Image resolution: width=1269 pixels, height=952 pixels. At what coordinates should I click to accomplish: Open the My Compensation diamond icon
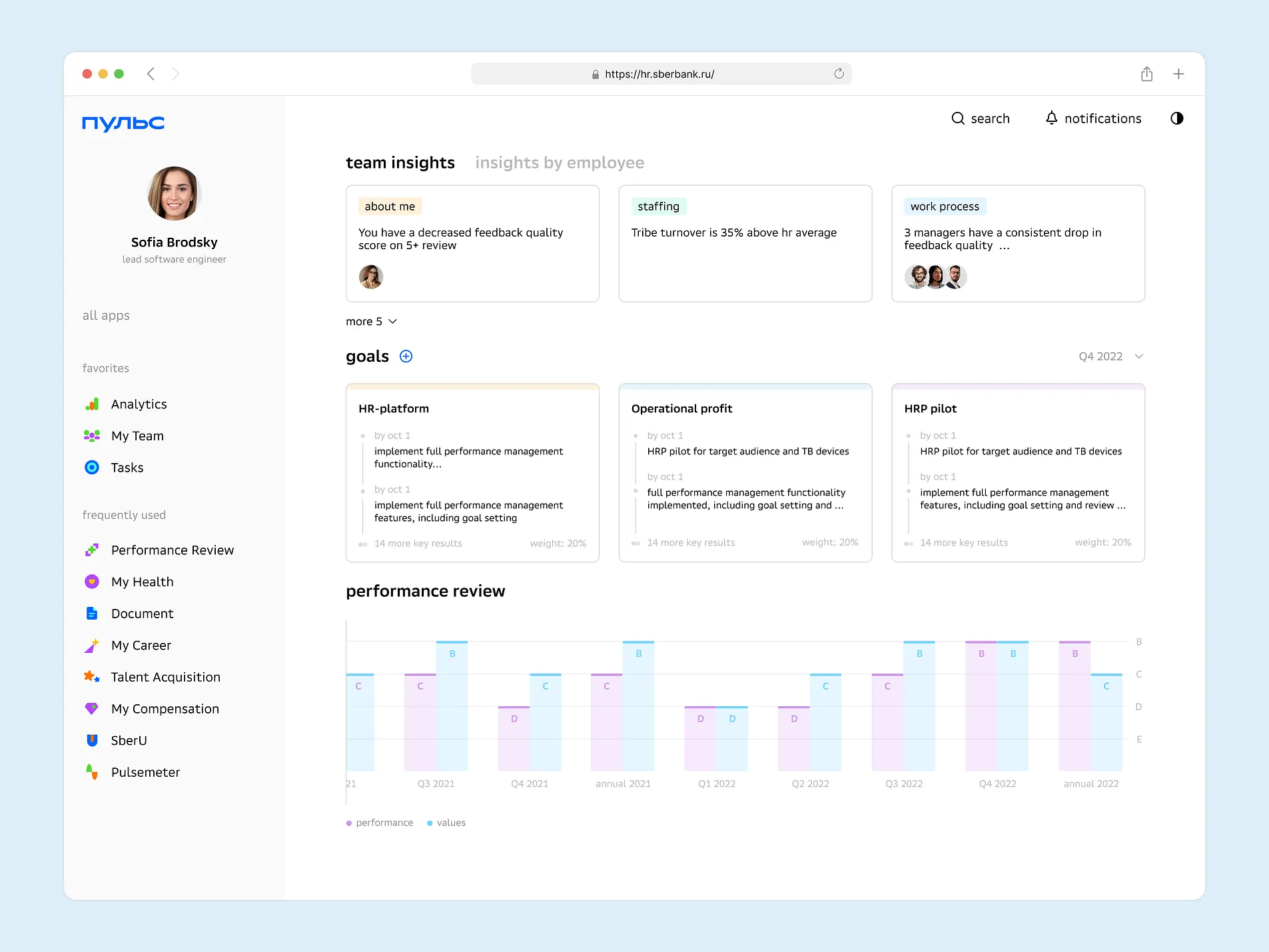pyautogui.click(x=92, y=709)
